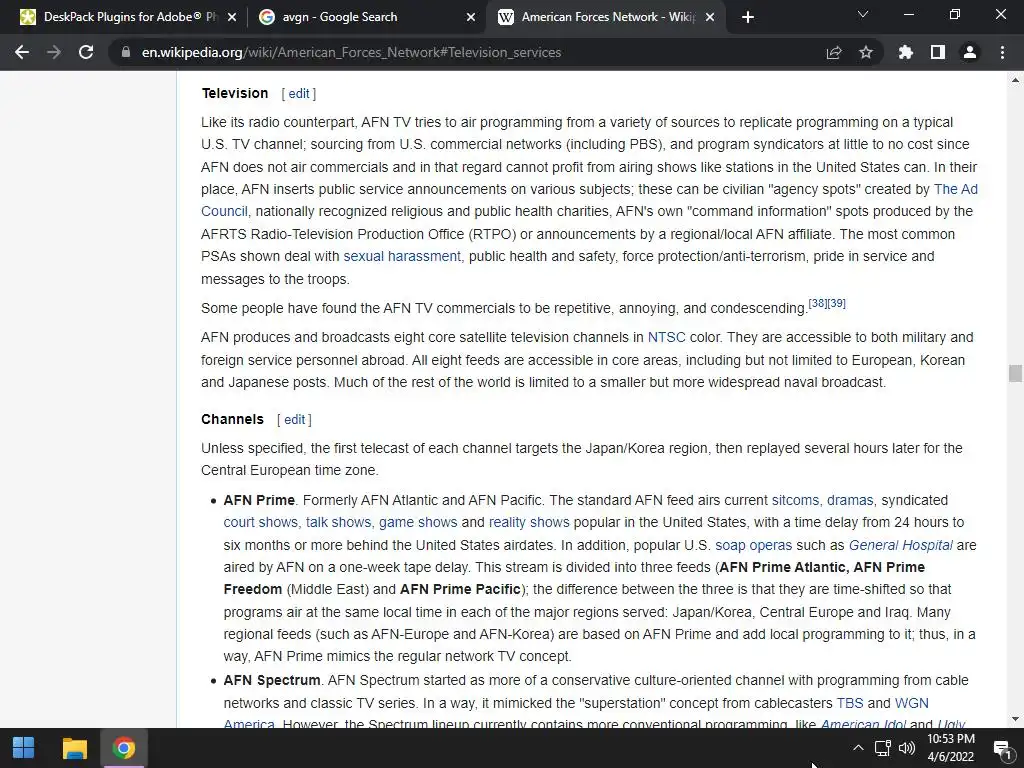Click the Television section heading
1024x768 pixels.
tap(234, 93)
